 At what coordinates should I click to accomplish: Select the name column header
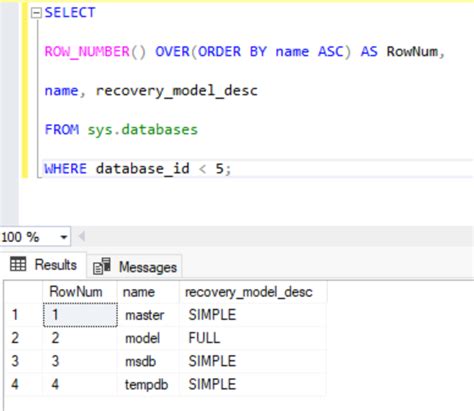(x=148, y=292)
